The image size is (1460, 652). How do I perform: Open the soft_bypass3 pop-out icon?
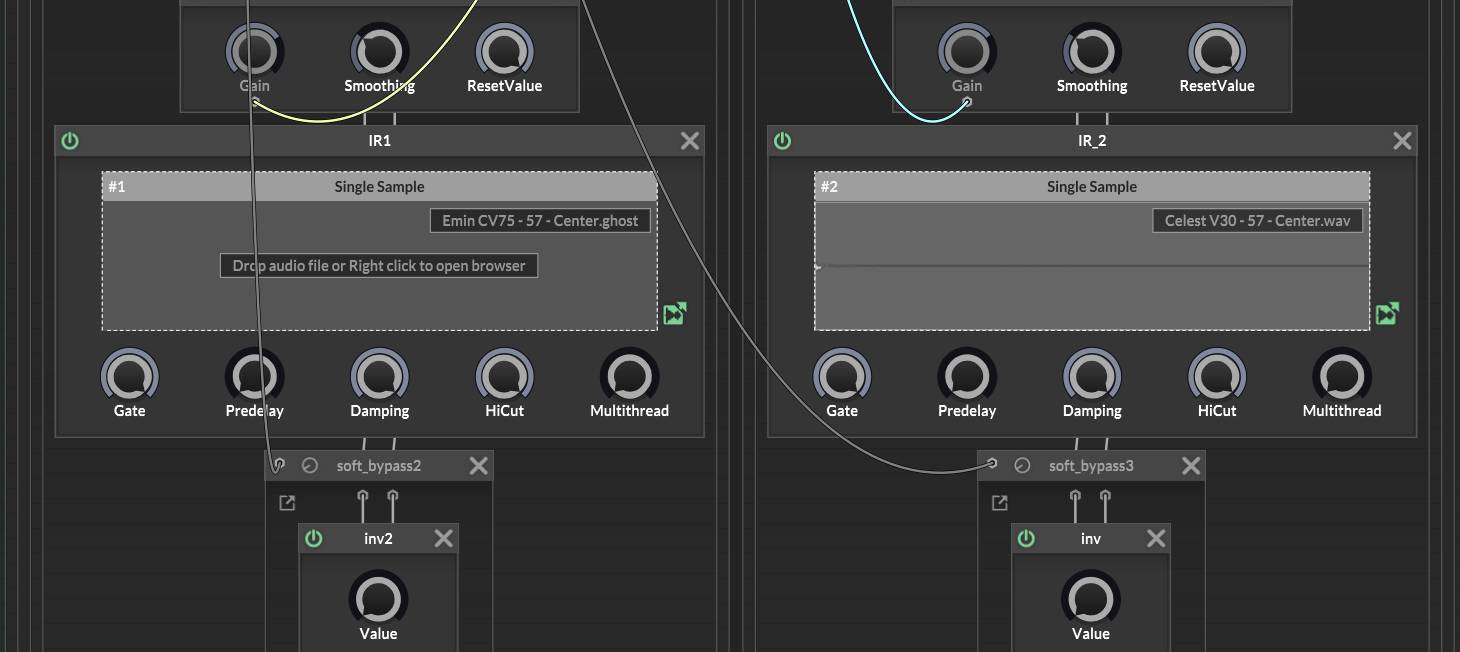click(x=999, y=503)
